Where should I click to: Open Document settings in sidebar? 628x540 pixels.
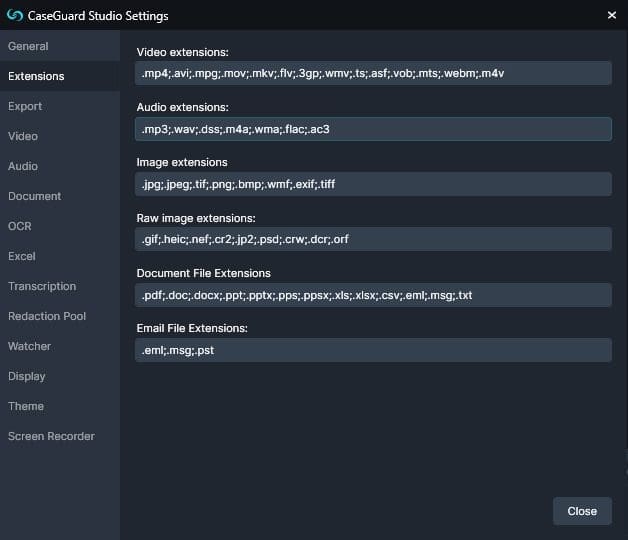point(60,196)
